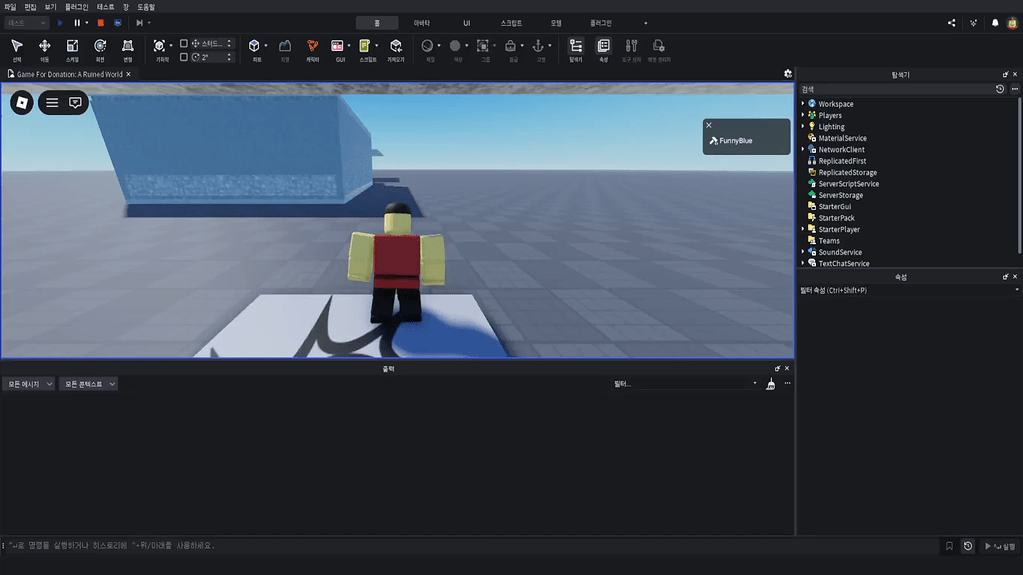
Task: Open the All Messages (모든 메시지) dropdown
Action: click(29, 384)
